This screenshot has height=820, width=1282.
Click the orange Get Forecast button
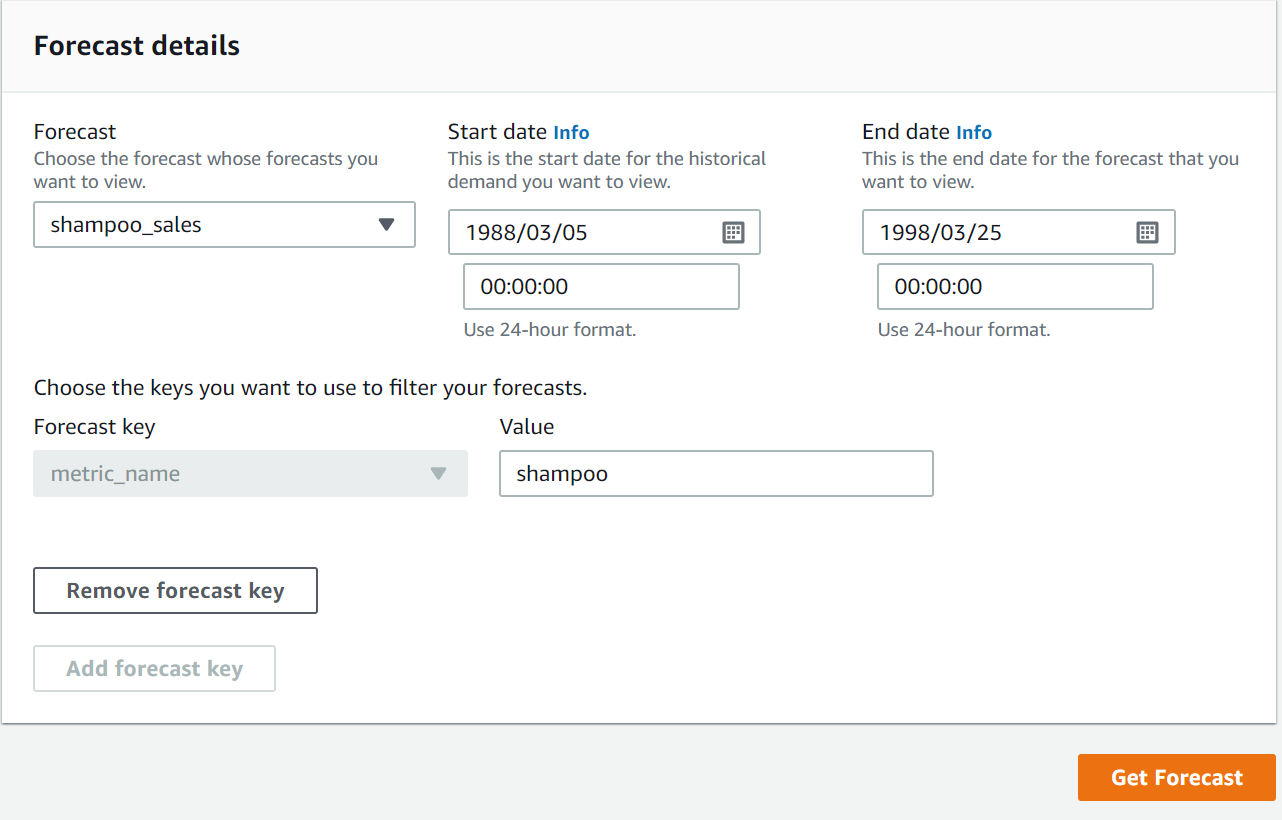coord(1176,778)
